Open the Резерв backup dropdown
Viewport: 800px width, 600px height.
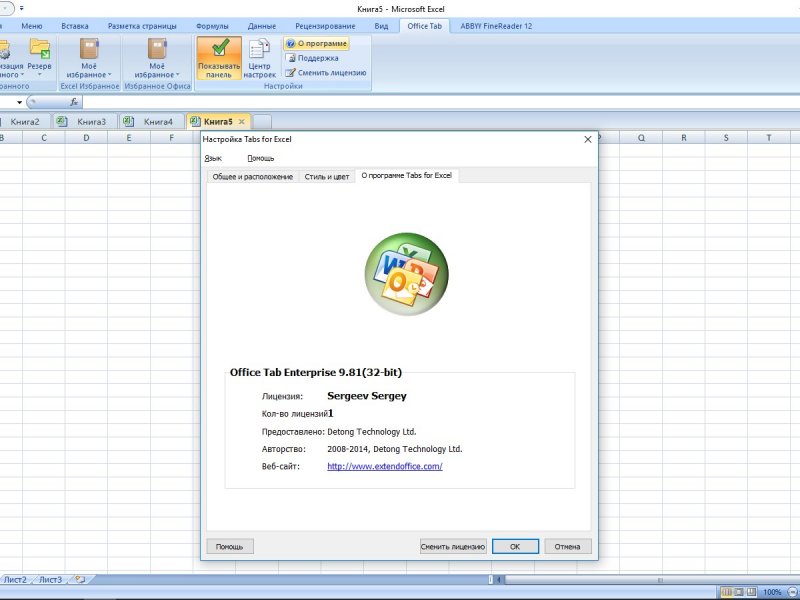(x=39, y=58)
